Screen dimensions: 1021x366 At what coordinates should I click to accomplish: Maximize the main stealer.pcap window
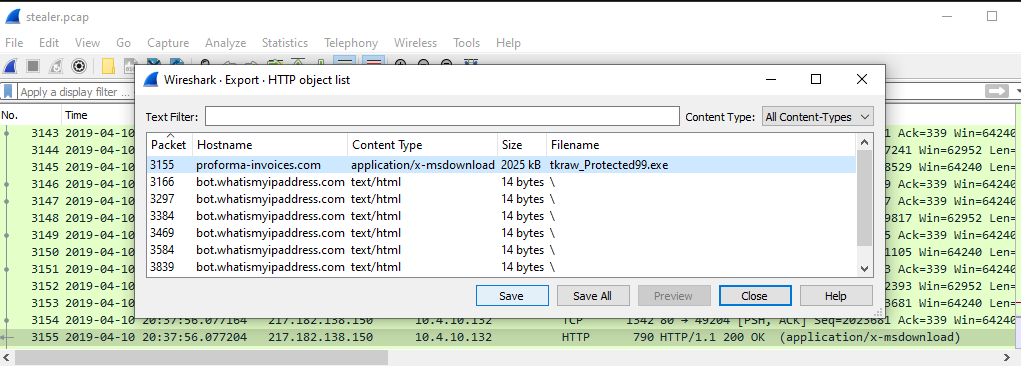992,16
